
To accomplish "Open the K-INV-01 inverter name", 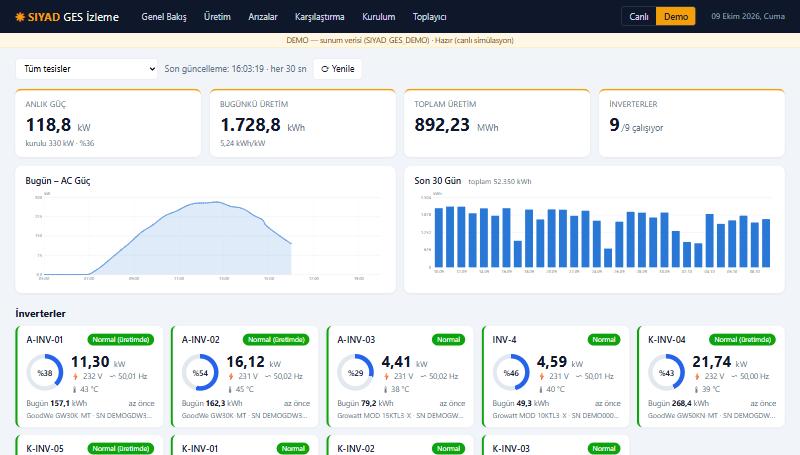I will click(x=200, y=449).
